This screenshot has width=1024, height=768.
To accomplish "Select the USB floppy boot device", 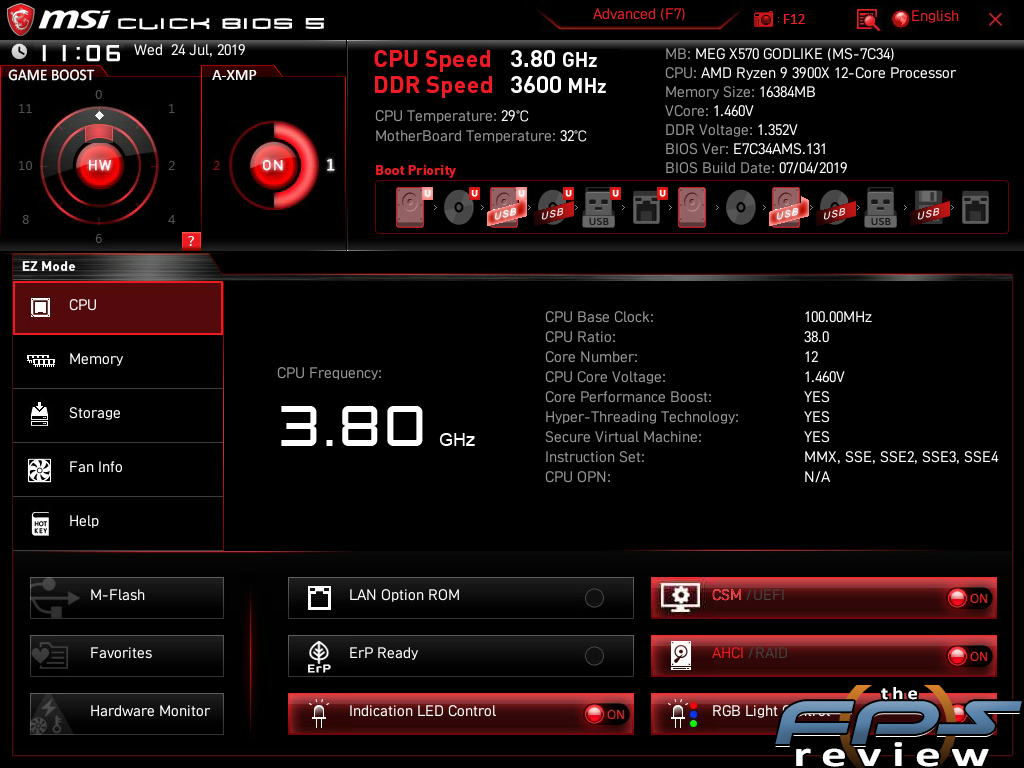I will 929,207.
